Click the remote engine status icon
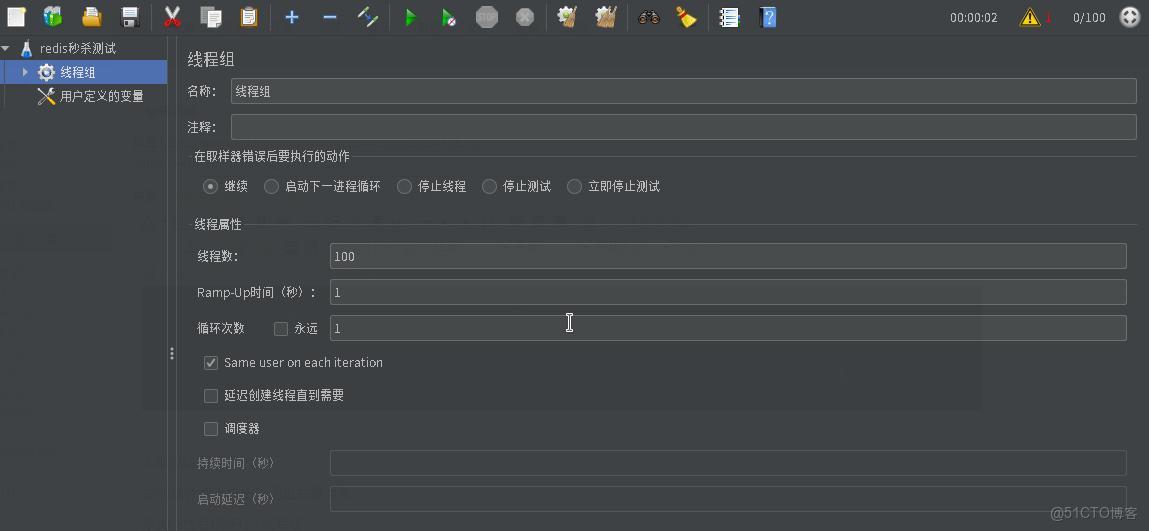This screenshot has width=1149, height=531. (1130, 17)
